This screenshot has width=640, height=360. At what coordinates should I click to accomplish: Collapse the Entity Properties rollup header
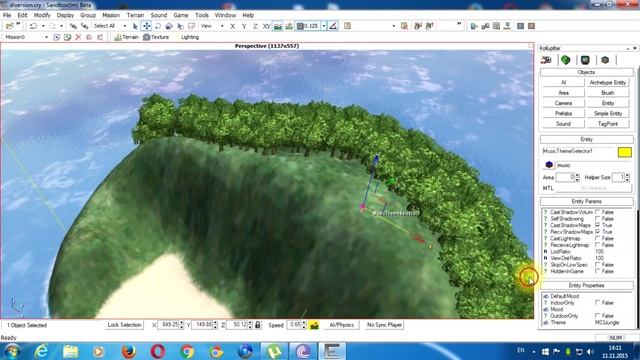(587, 285)
